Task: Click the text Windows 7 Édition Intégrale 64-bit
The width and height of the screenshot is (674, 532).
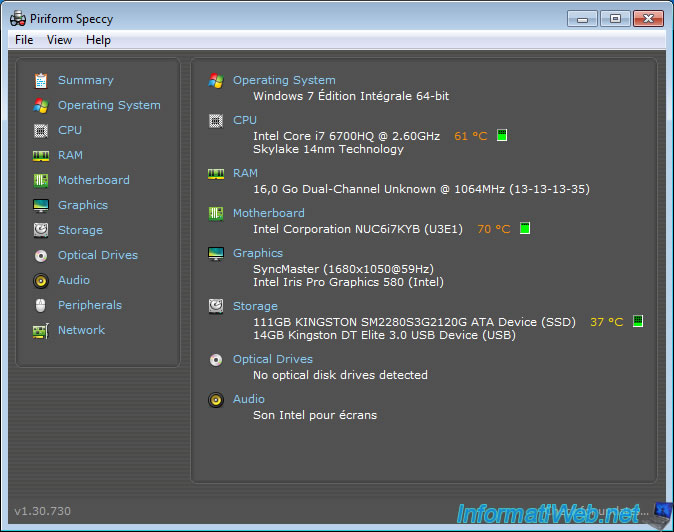Action: click(x=351, y=96)
